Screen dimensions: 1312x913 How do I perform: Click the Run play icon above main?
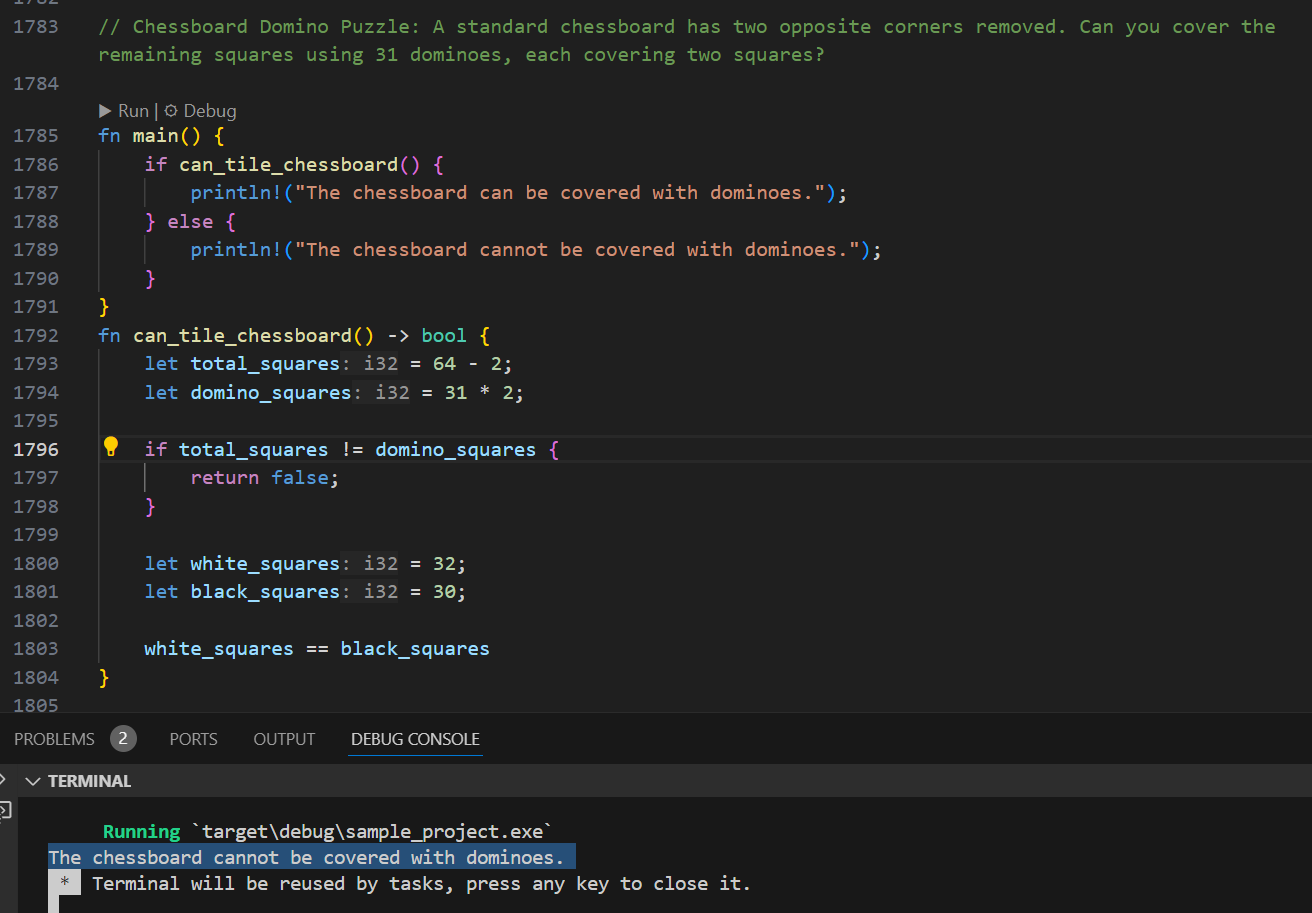(x=106, y=111)
